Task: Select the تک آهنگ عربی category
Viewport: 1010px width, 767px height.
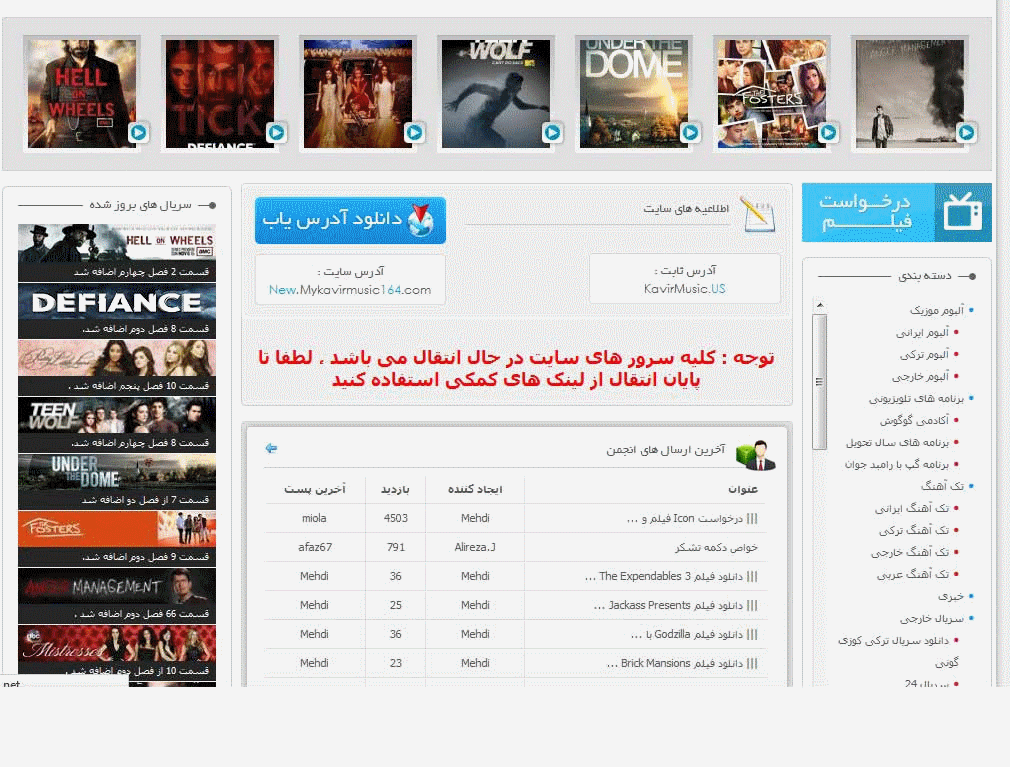Action: (x=913, y=574)
